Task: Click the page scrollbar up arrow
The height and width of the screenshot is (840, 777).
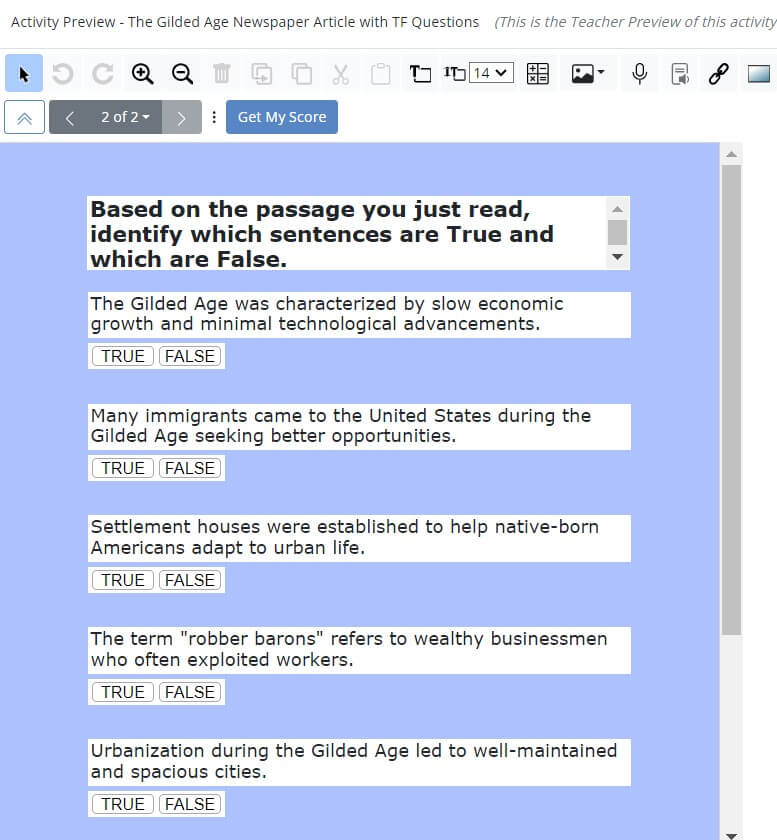Action: pyautogui.click(x=731, y=155)
